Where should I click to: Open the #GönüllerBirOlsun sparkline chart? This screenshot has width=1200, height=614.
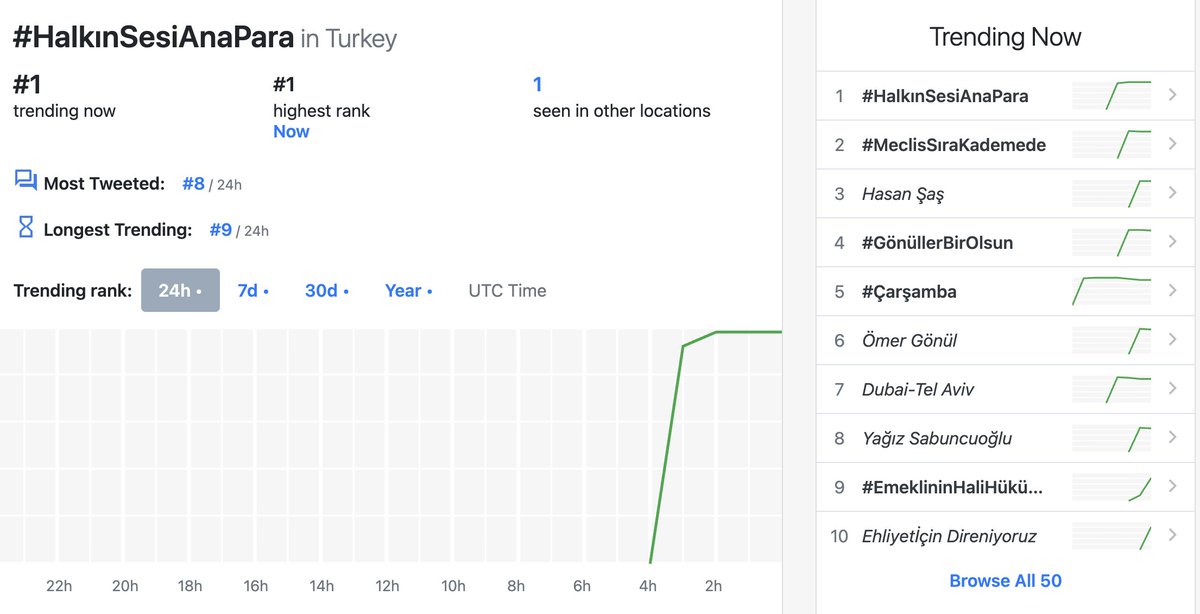(1112, 243)
